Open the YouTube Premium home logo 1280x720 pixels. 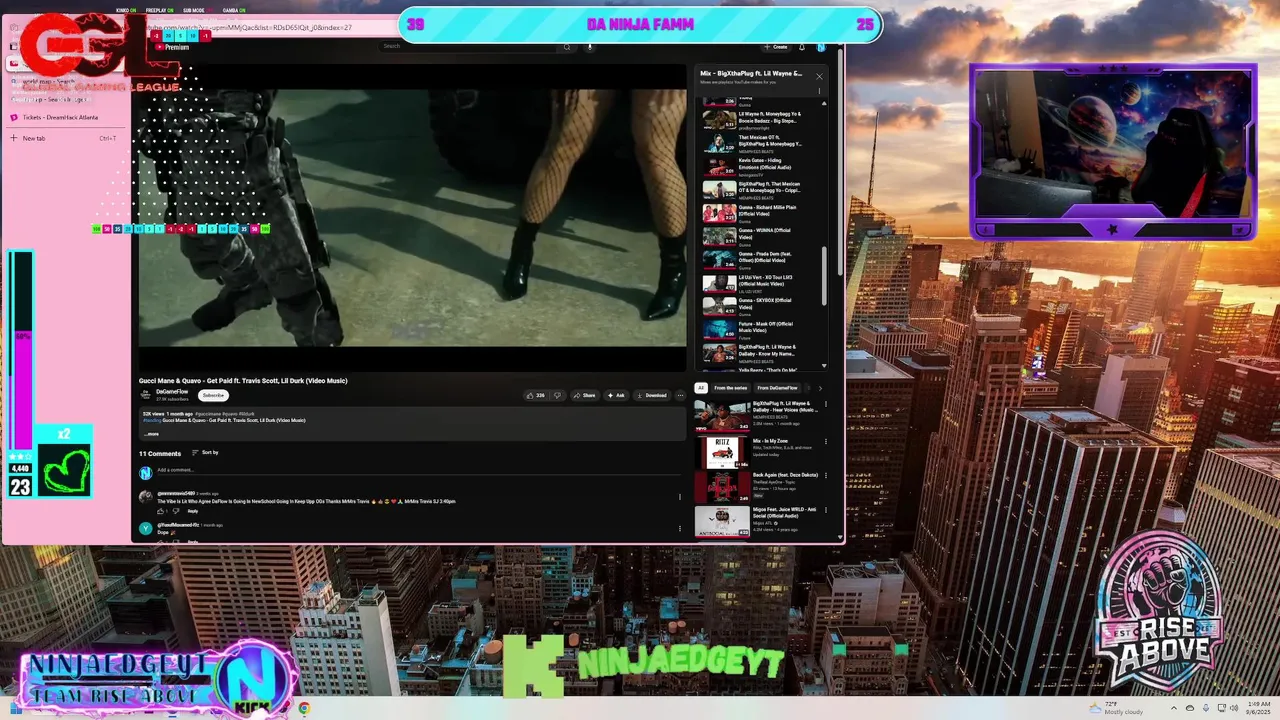pyautogui.click(x=171, y=47)
